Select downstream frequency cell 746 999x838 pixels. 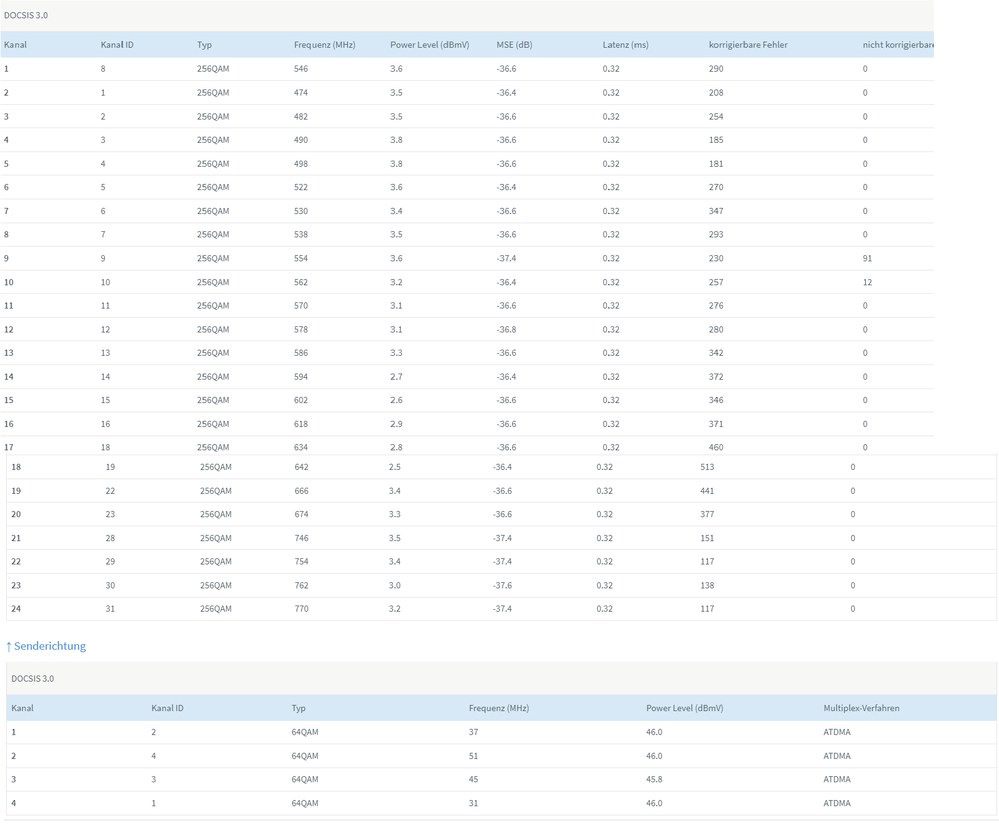click(x=301, y=538)
